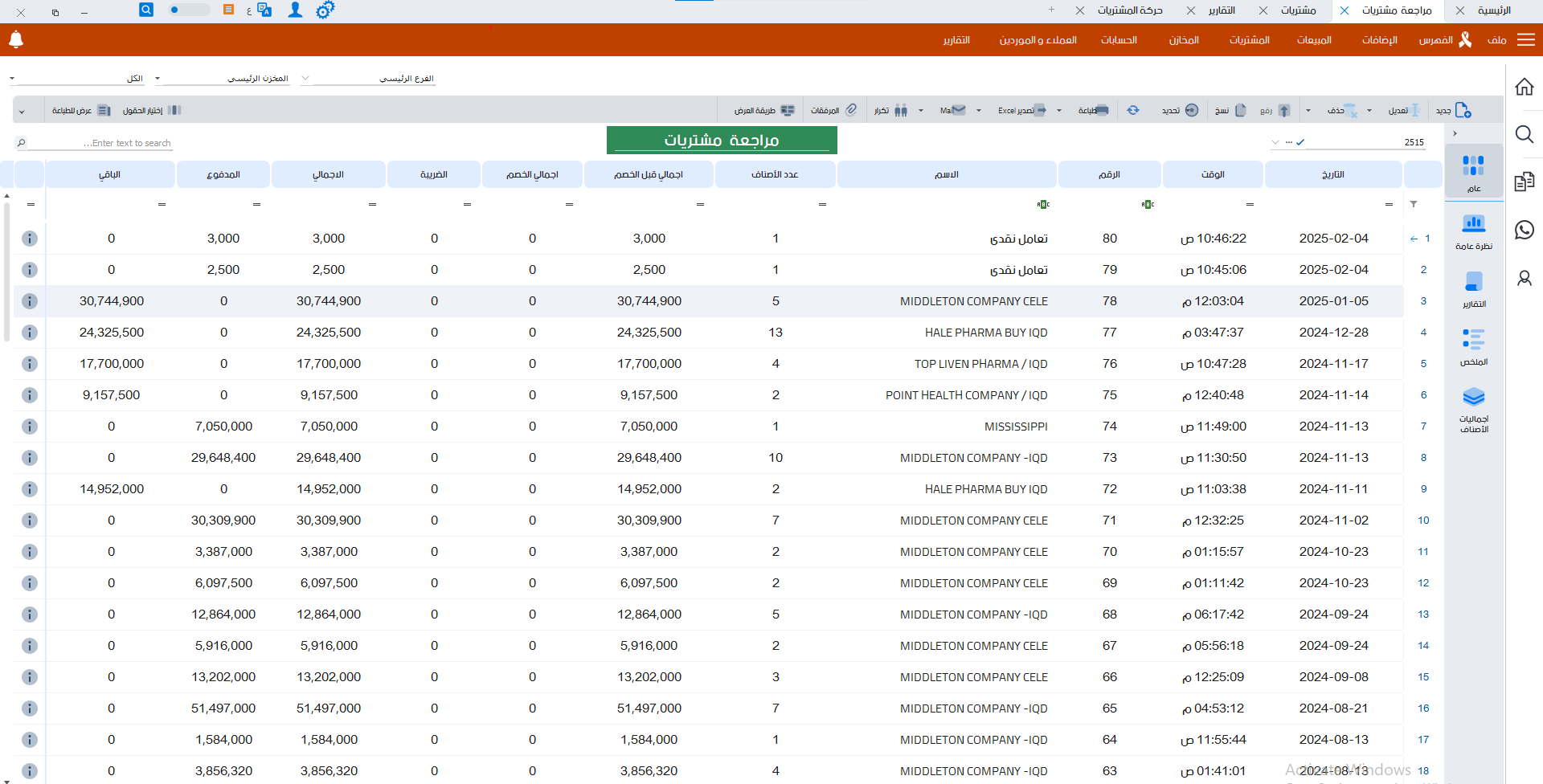This screenshot has height=784, width=1543.
Task: Toggle the switch in the title bar
Action: pos(187,10)
